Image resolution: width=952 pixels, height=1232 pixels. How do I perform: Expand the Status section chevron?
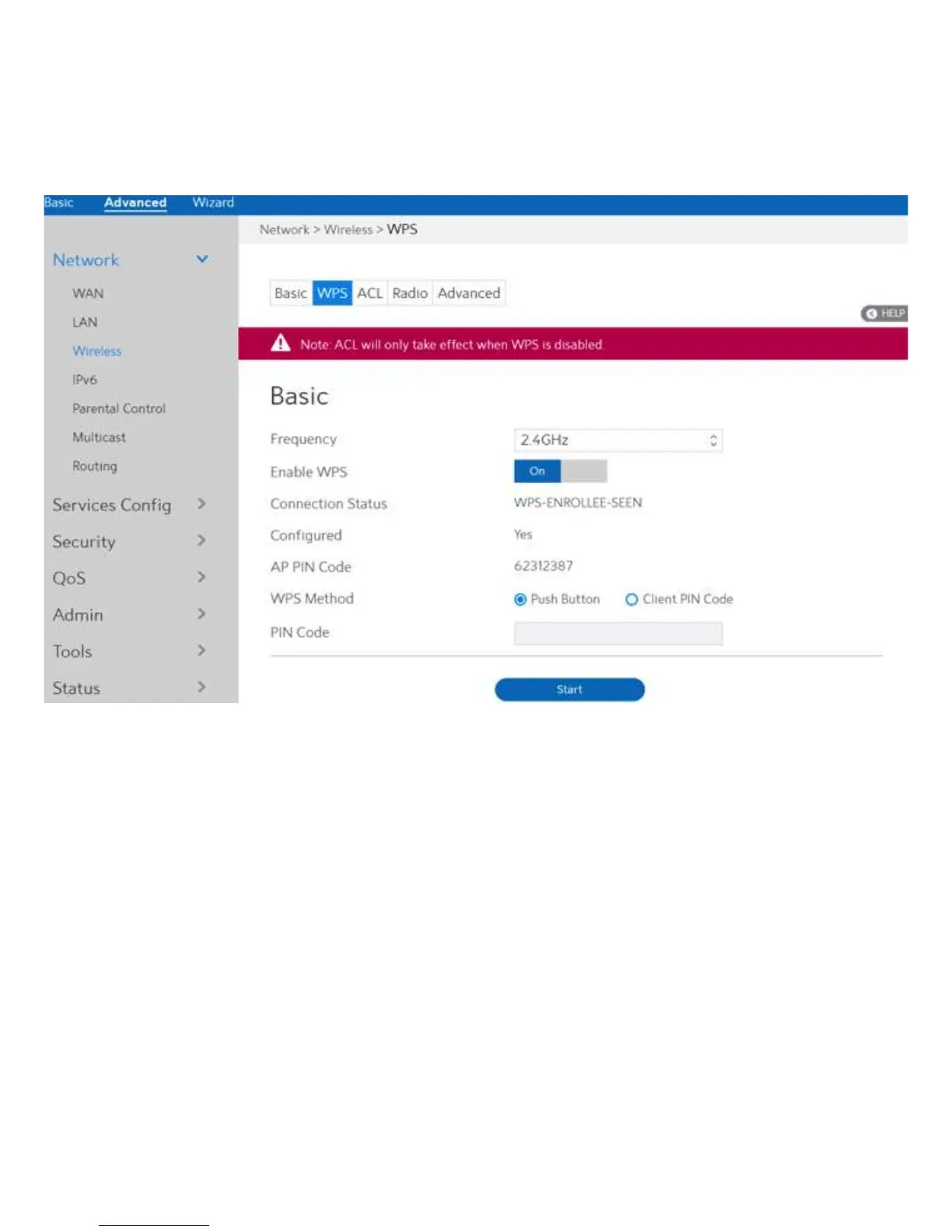201,687
